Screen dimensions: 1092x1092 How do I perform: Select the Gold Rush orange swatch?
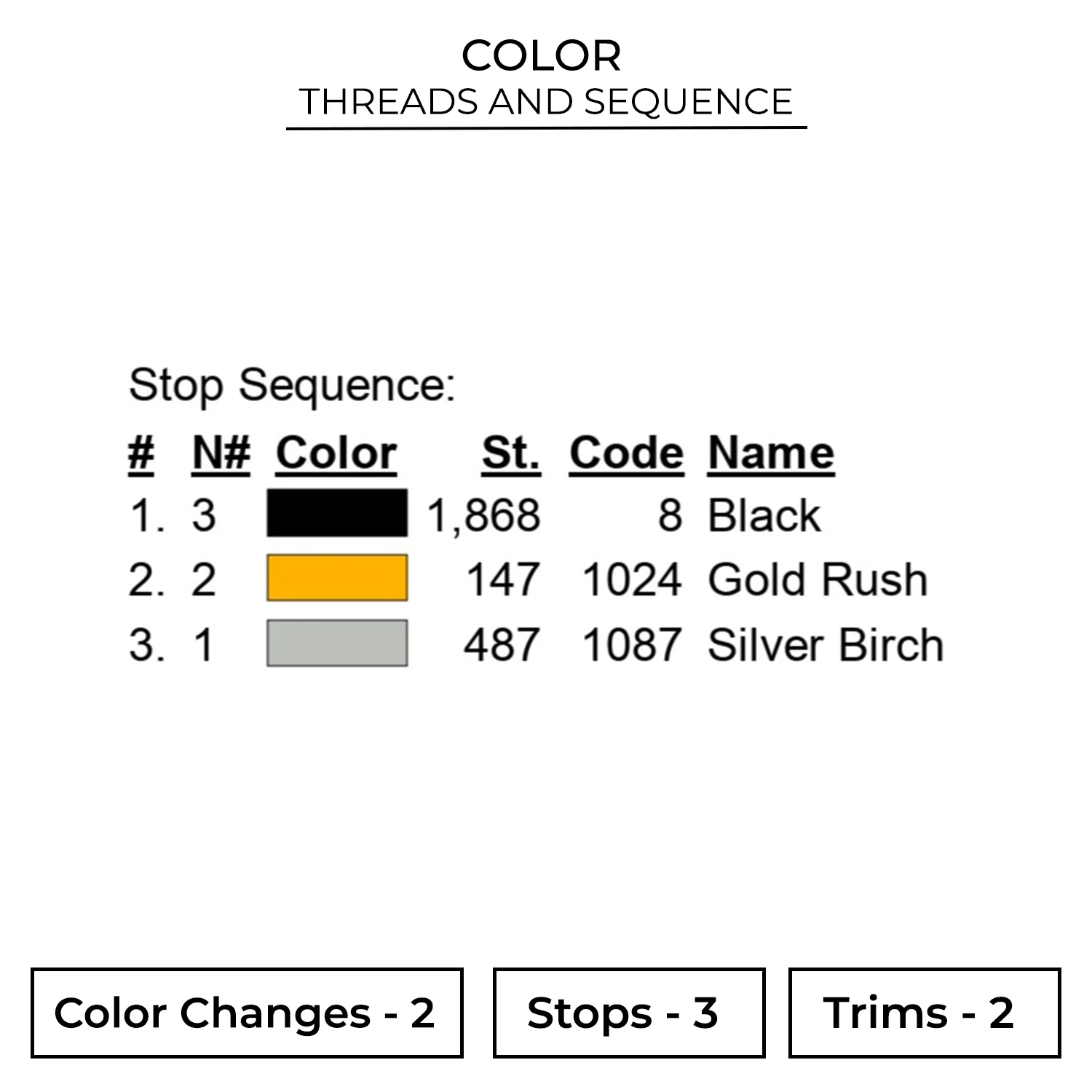(x=337, y=578)
